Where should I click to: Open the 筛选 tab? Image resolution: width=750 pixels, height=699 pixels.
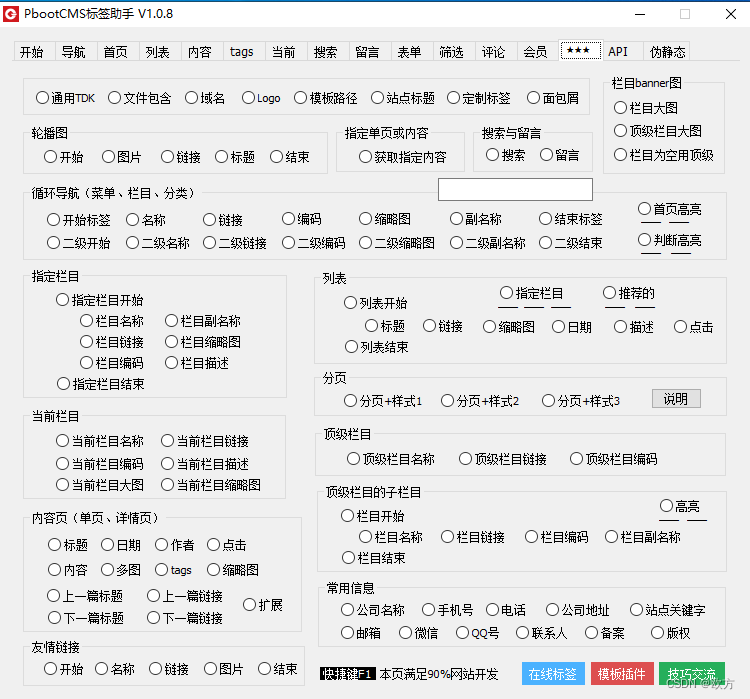coord(452,52)
